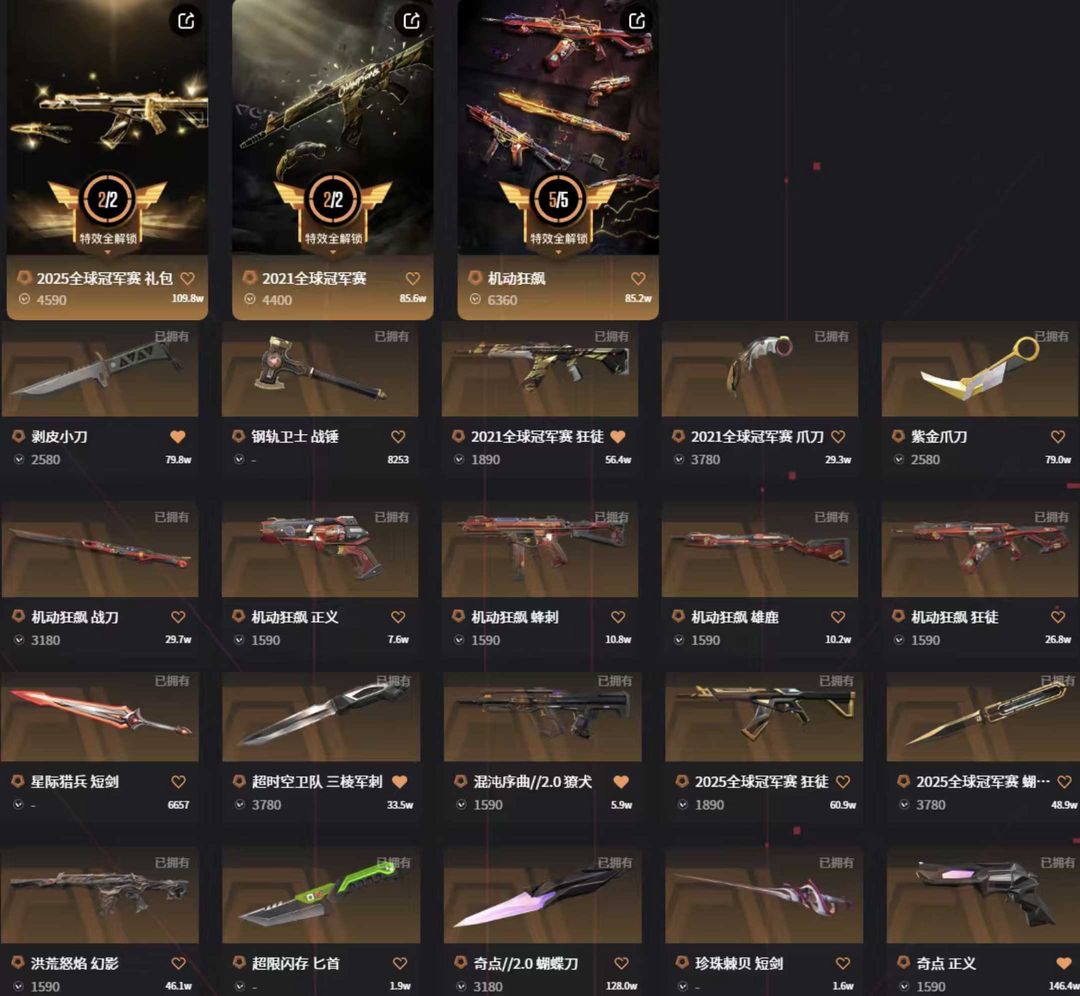Open the 星际猎兵 短剑 skin image

(100, 715)
